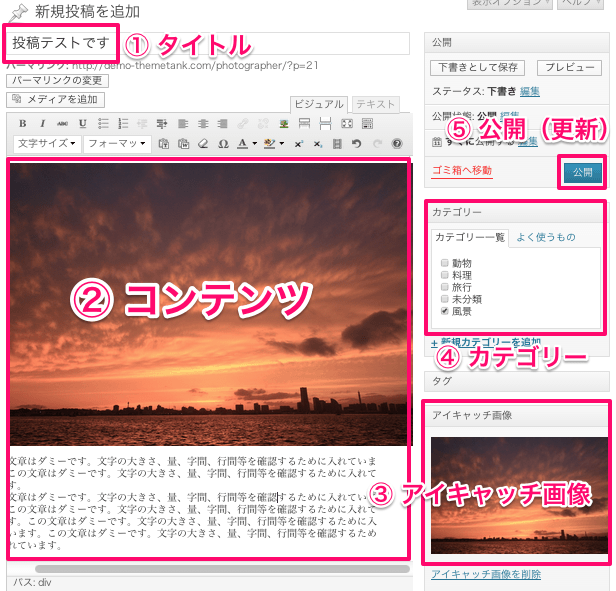Click アイキャッチ画像を削除 link
Image resolution: width=616 pixels, height=591 pixels.
point(486,574)
